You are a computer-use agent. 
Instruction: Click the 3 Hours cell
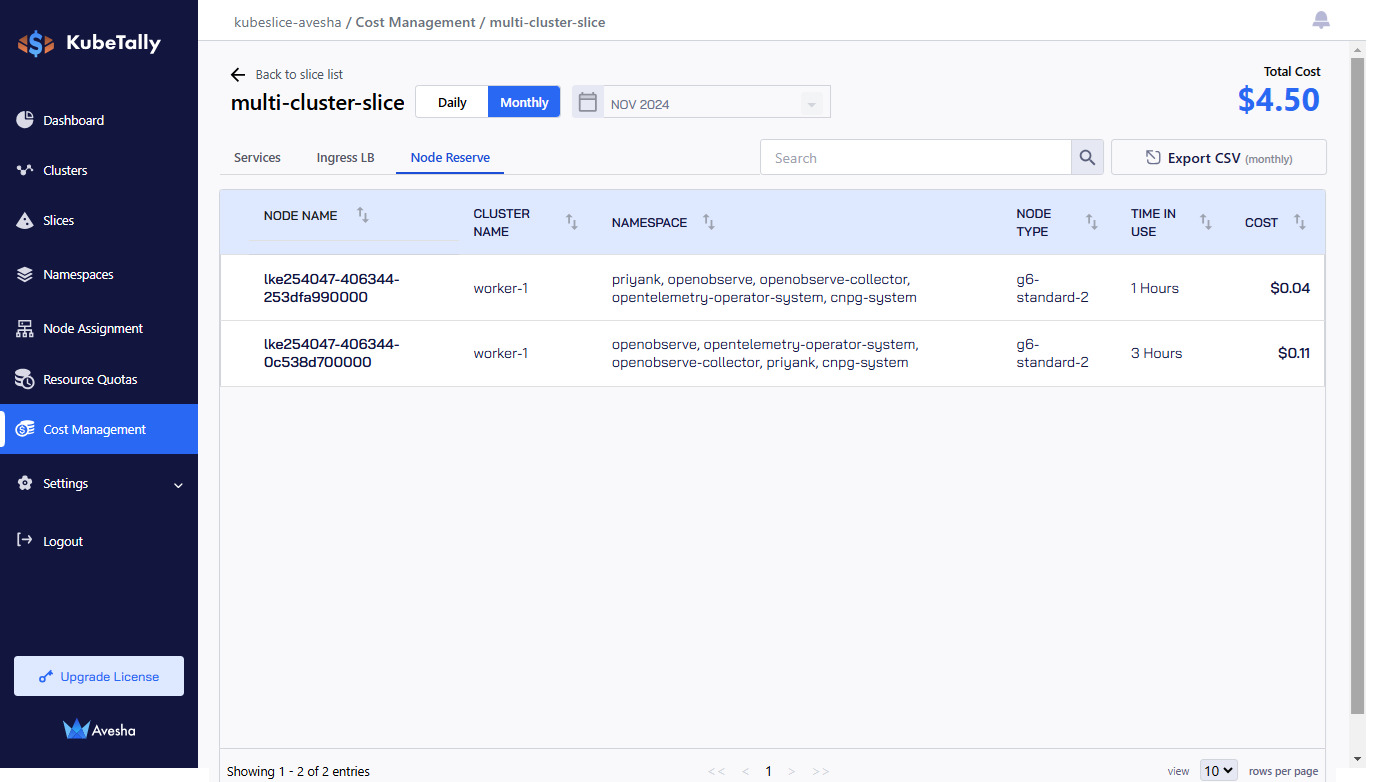point(1157,353)
